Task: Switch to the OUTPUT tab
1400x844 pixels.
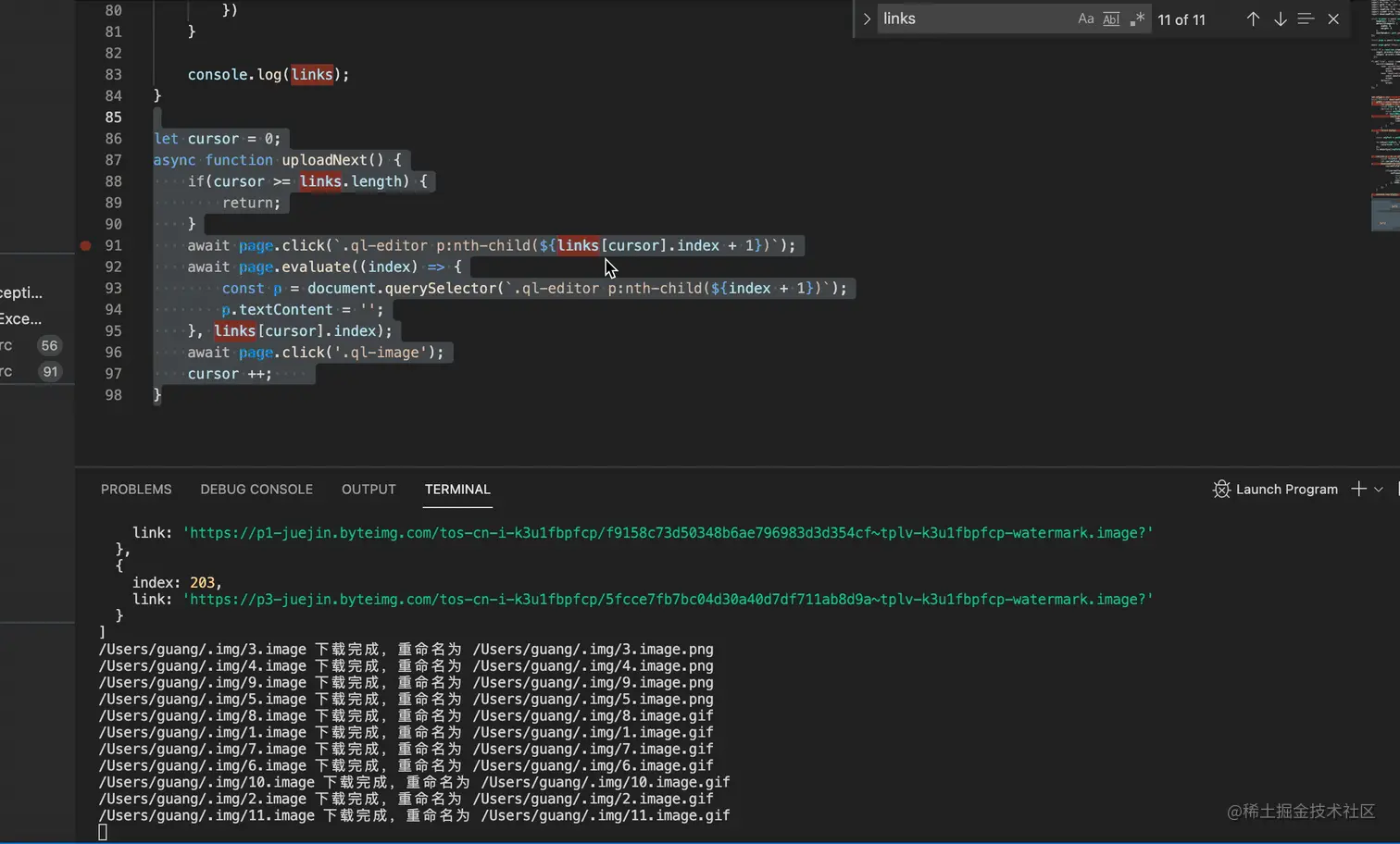Action: point(369,489)
